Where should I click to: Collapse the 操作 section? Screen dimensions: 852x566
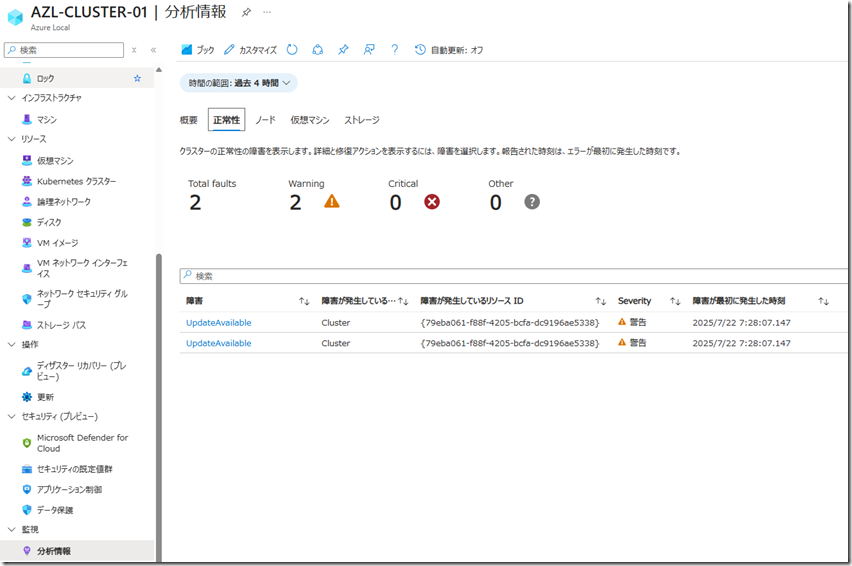11,344
